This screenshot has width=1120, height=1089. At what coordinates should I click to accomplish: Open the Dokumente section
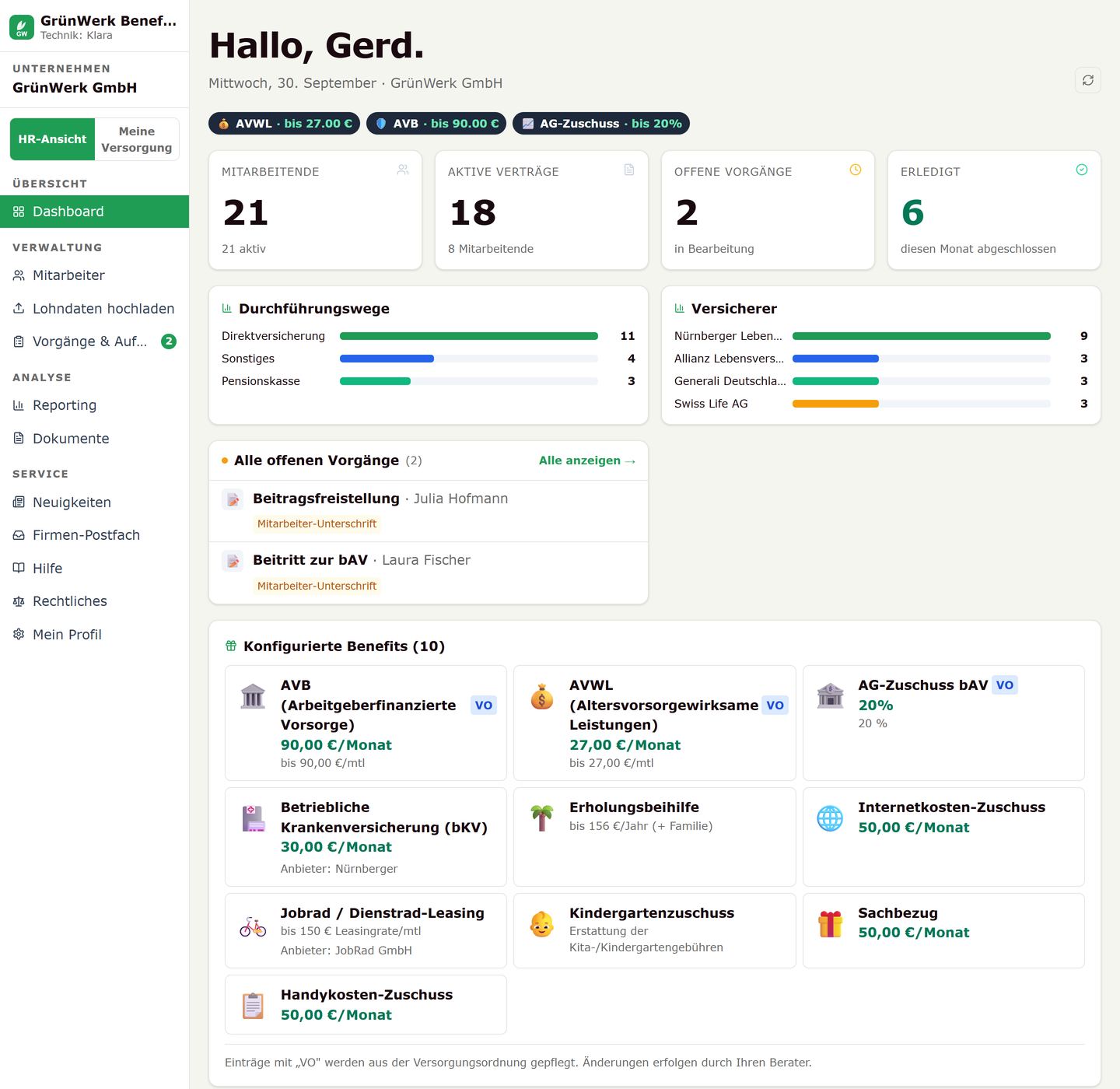tap(94, 439)
